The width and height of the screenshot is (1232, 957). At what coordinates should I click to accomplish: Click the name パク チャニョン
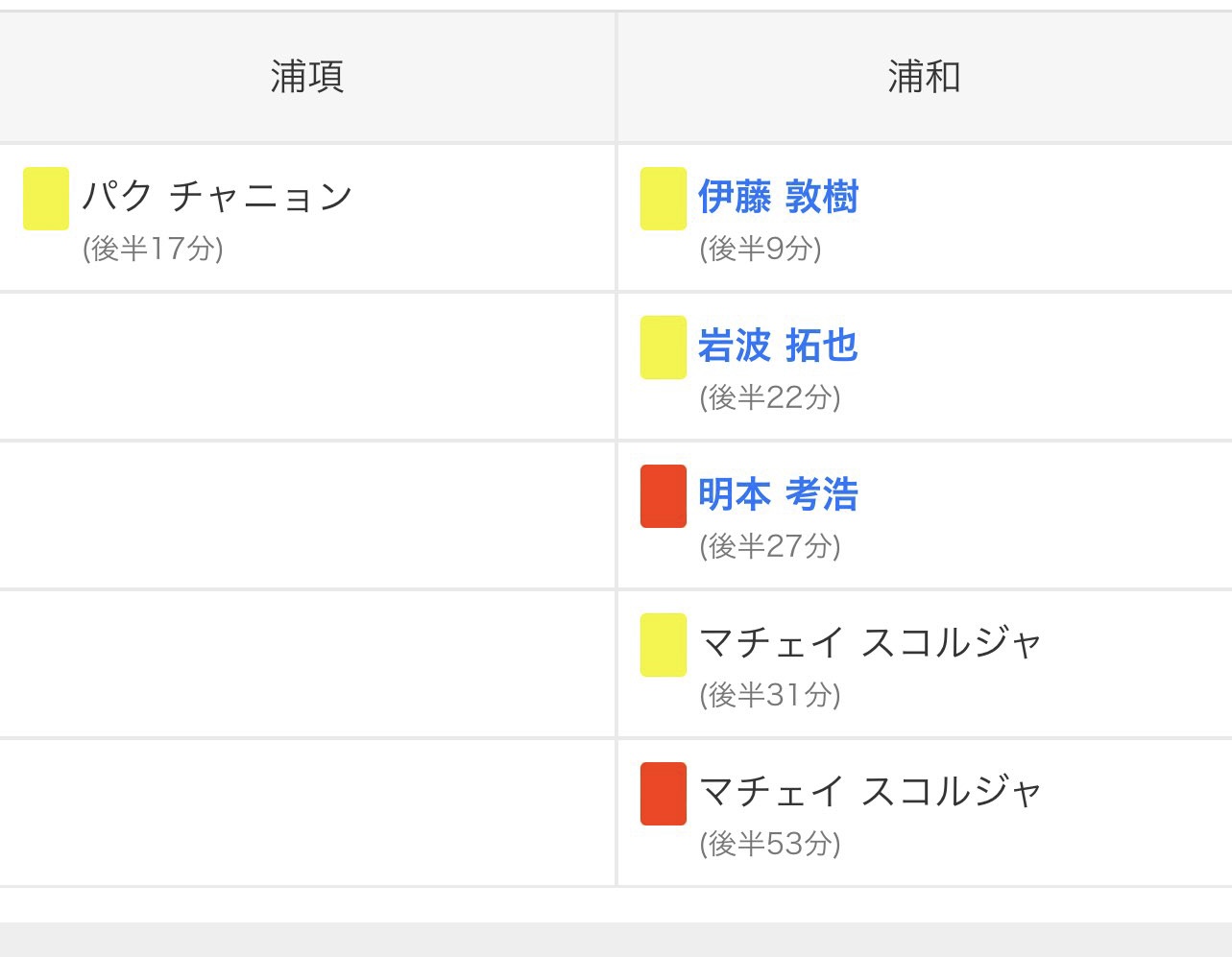pyautogui.click(x=218, y=197)
